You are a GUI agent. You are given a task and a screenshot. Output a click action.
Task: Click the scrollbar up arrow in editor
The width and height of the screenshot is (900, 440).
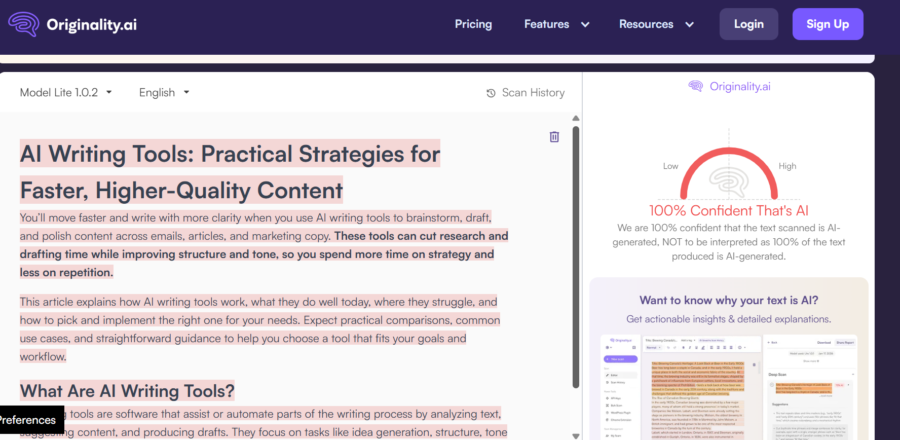tap(576, 118)
